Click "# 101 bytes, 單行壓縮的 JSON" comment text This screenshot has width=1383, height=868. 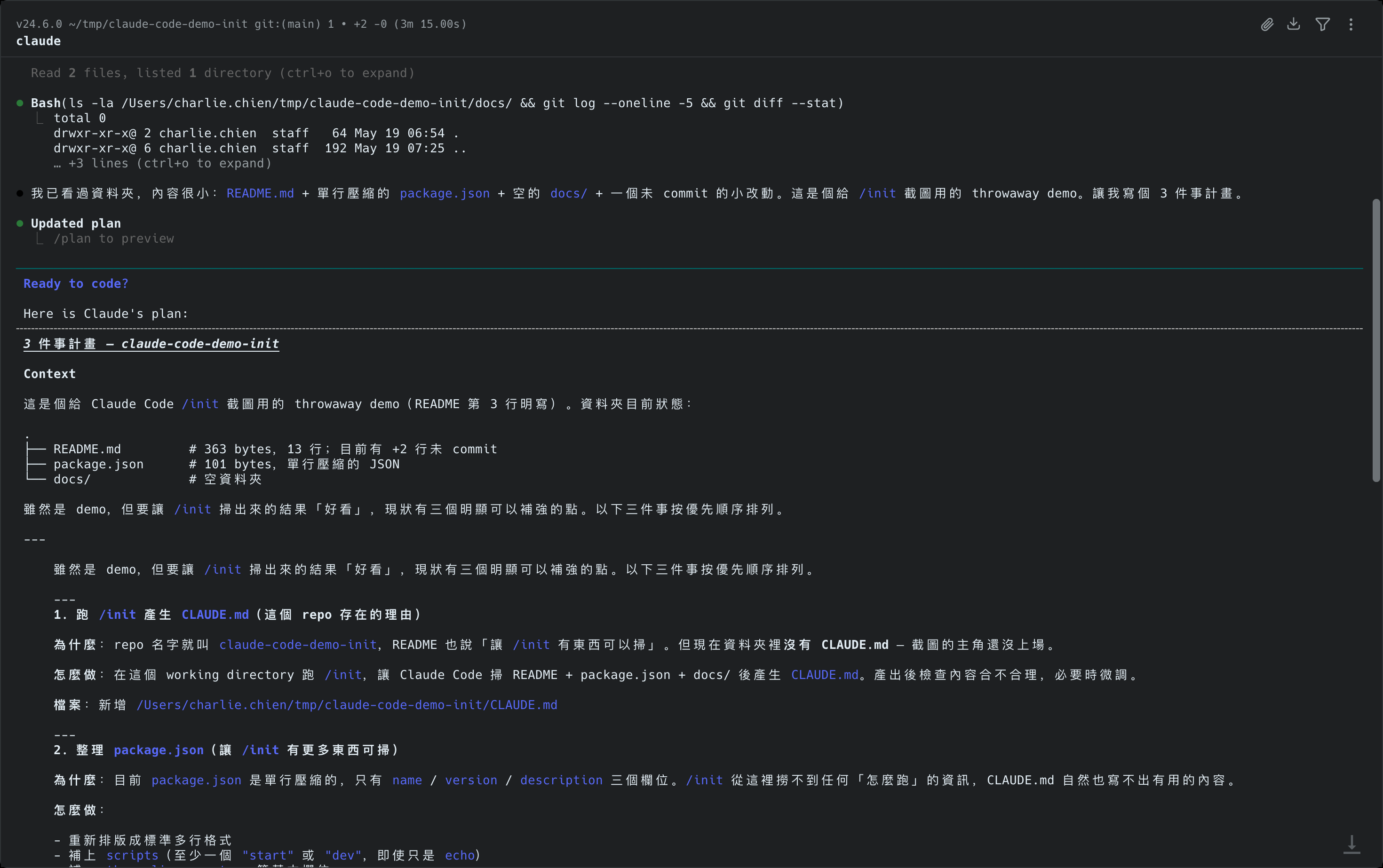tap(294, 465)
